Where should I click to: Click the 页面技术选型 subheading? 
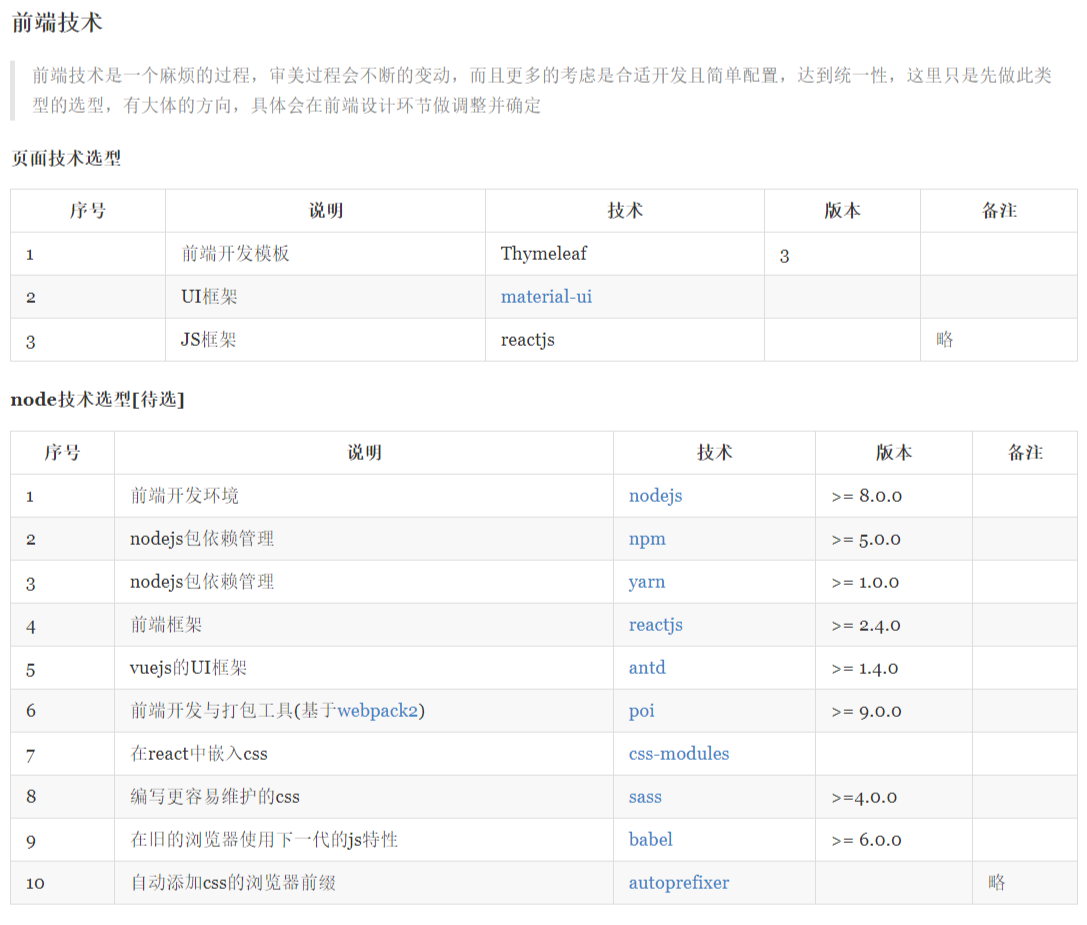coord(66,158)
